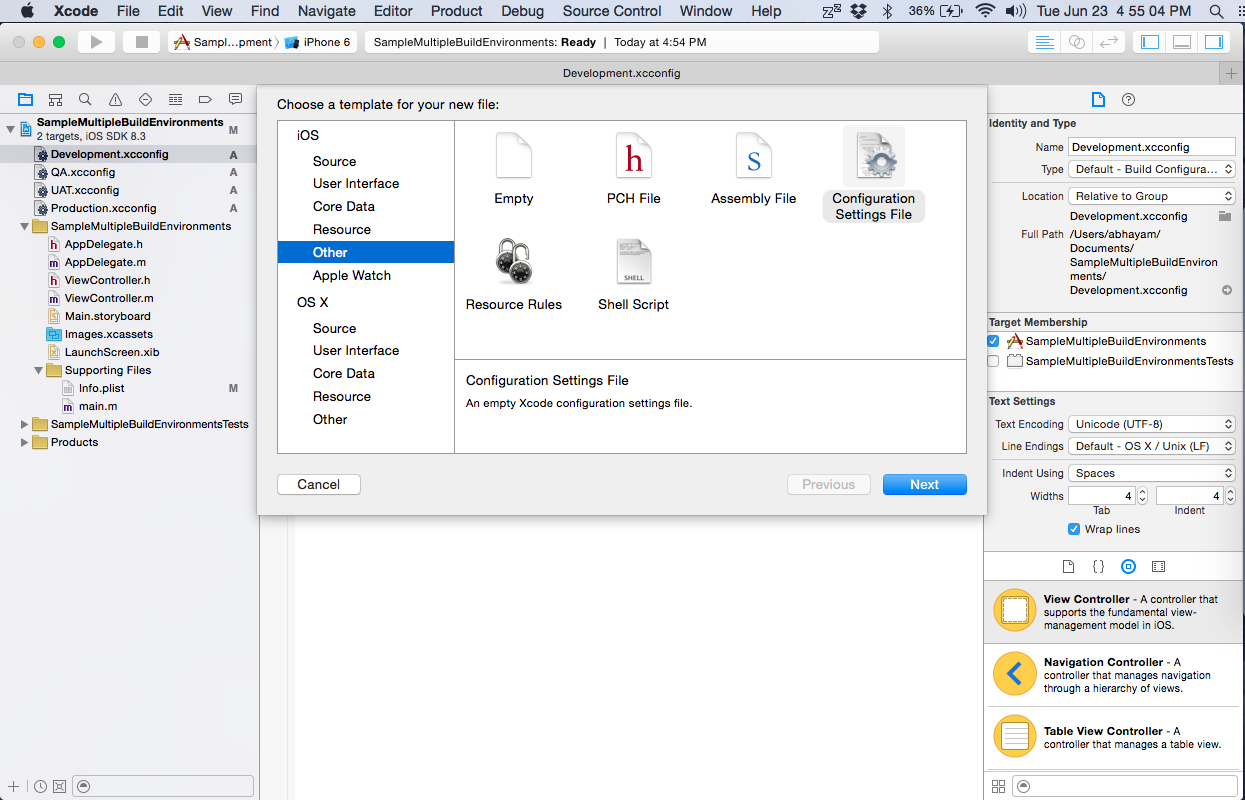Adjust the Tab width stepper
Viewport: 1245px width, 800px height.
(1143, 496)
